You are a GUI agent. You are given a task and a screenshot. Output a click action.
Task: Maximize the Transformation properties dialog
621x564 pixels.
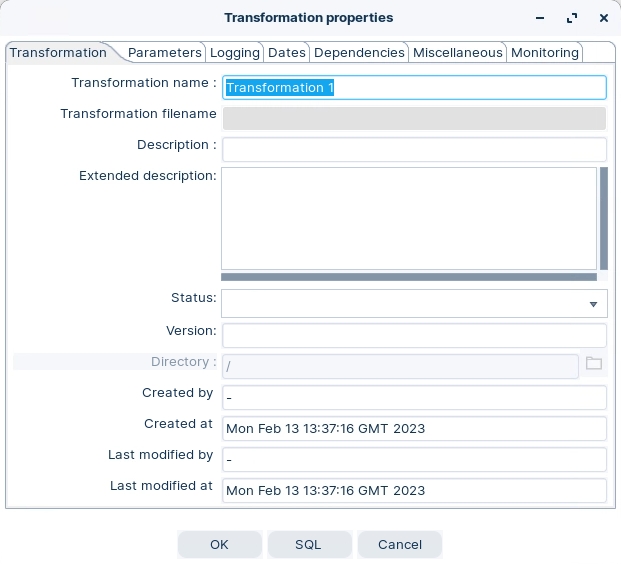pos(572,18)
